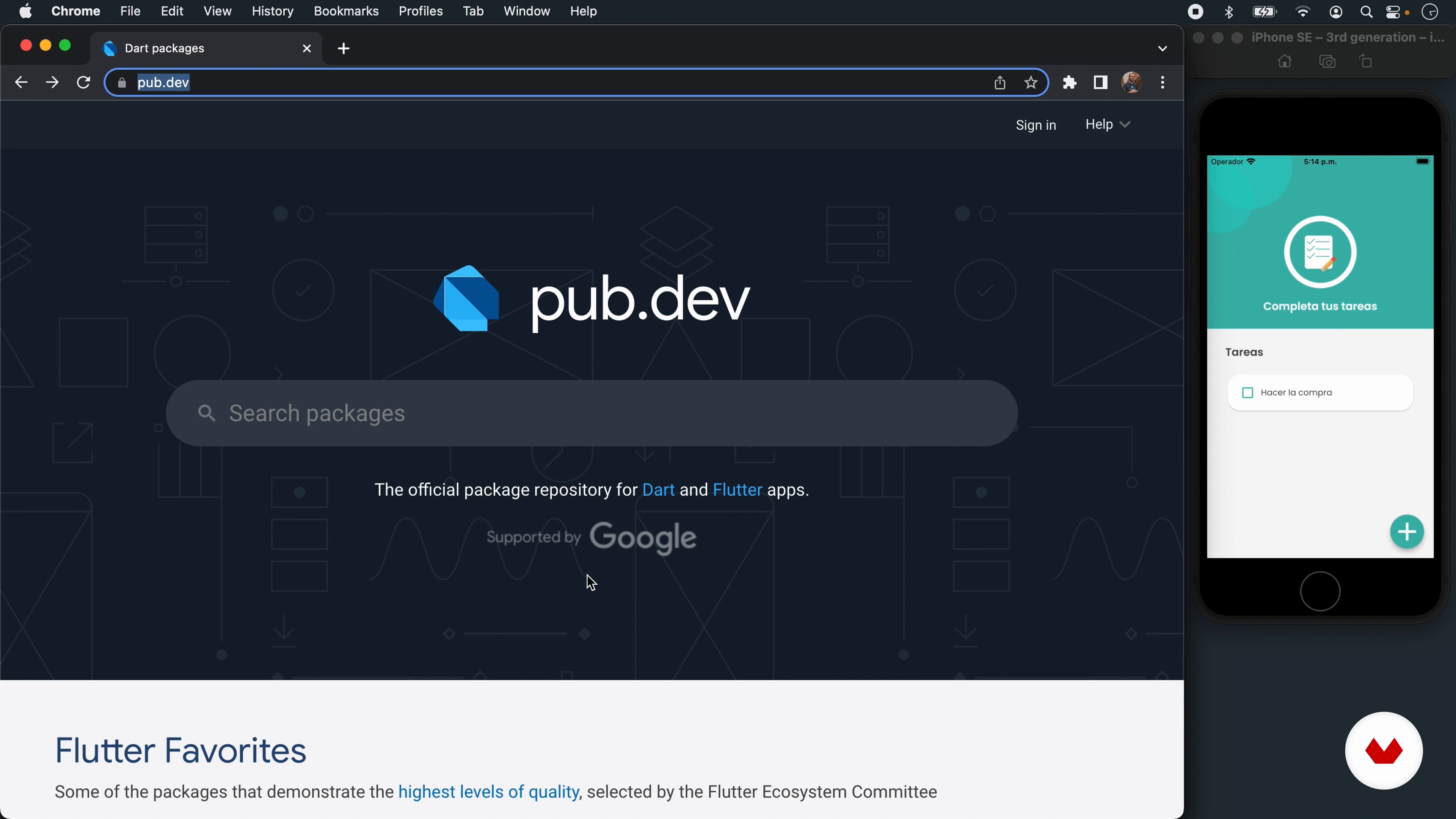
Task: Open Chrome profile avatar
Action: click(1131, 83)
